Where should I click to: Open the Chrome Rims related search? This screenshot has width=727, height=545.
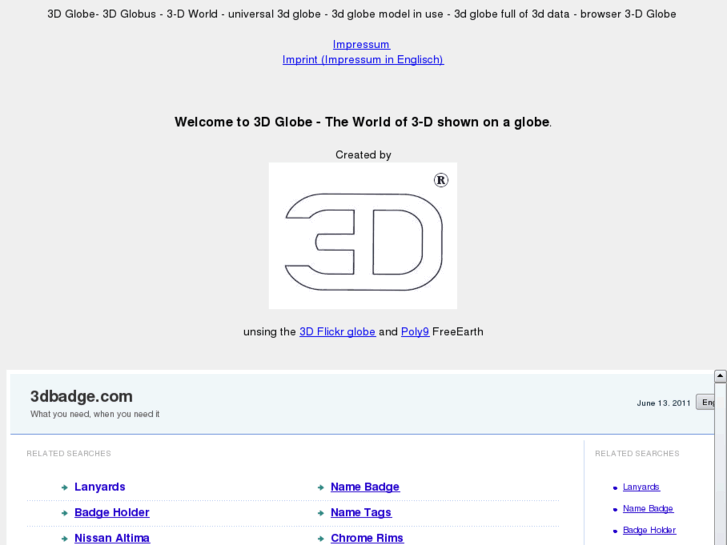tap(367, 538)
